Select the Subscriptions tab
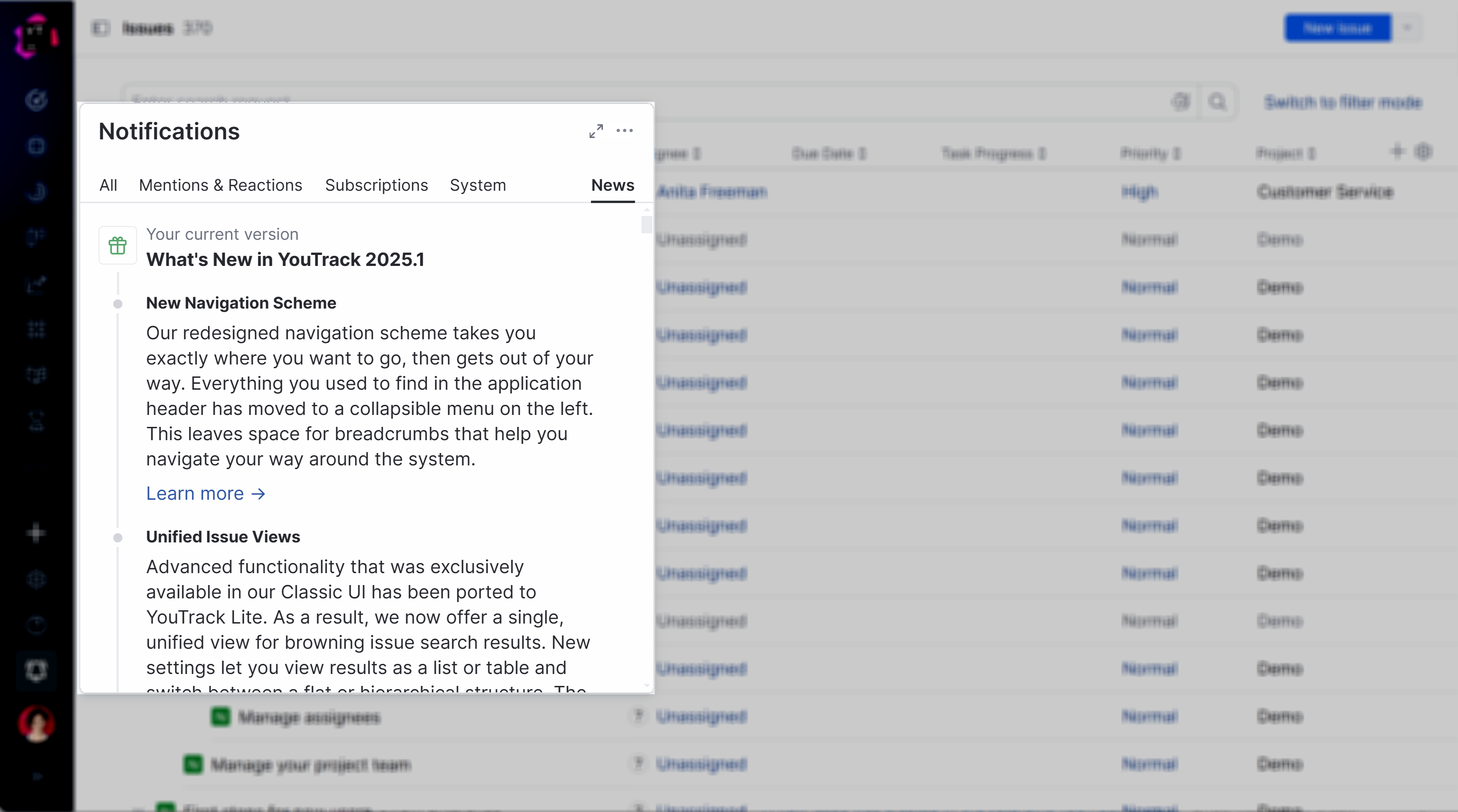 (x=376, y=185)
